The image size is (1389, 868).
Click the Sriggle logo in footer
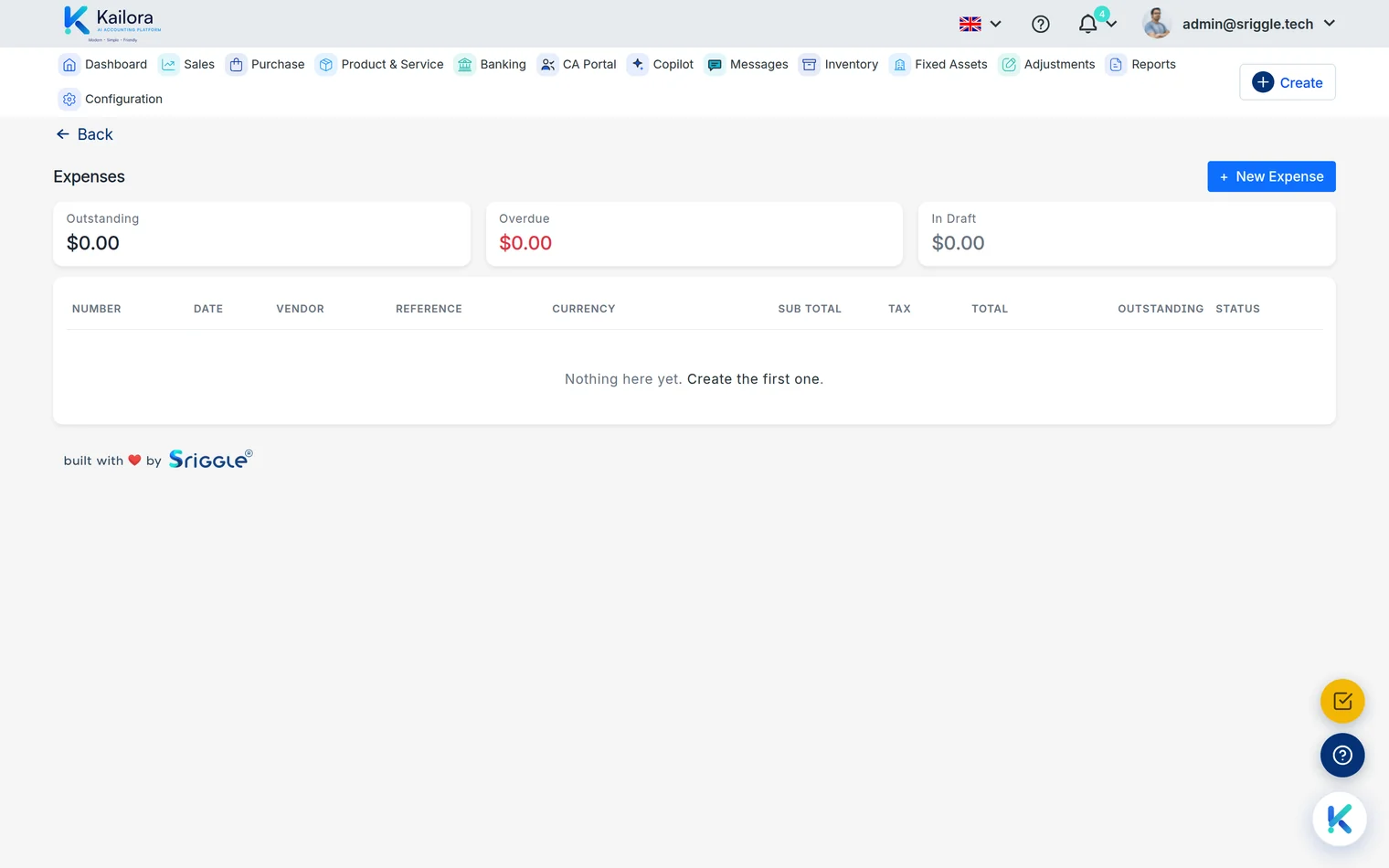pyautogui.click(x=210, y=459)
